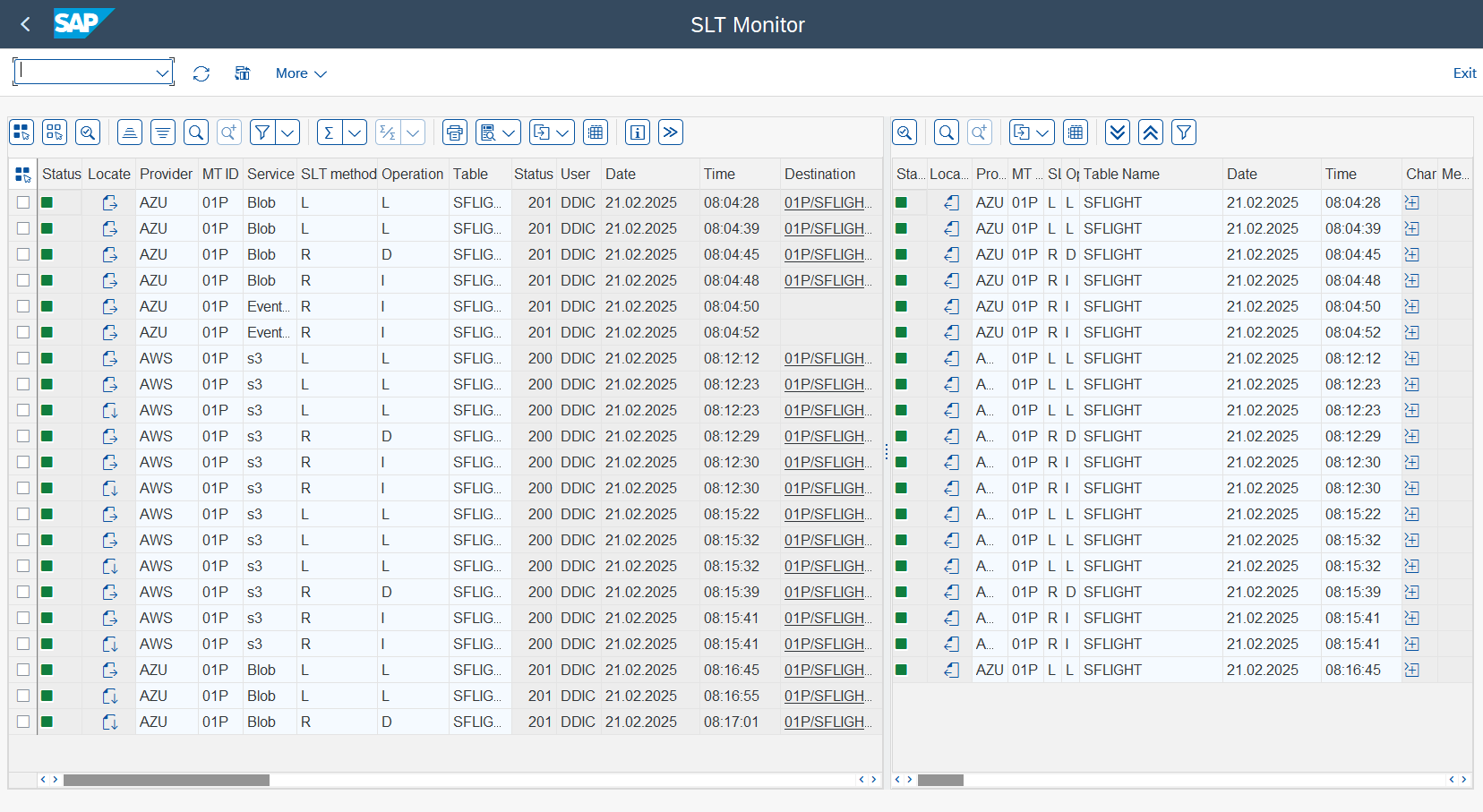This screenshot has width=1483, height=812.
Task: Click right table horizontal scrollbar thumb
Action: pos(940,780)
